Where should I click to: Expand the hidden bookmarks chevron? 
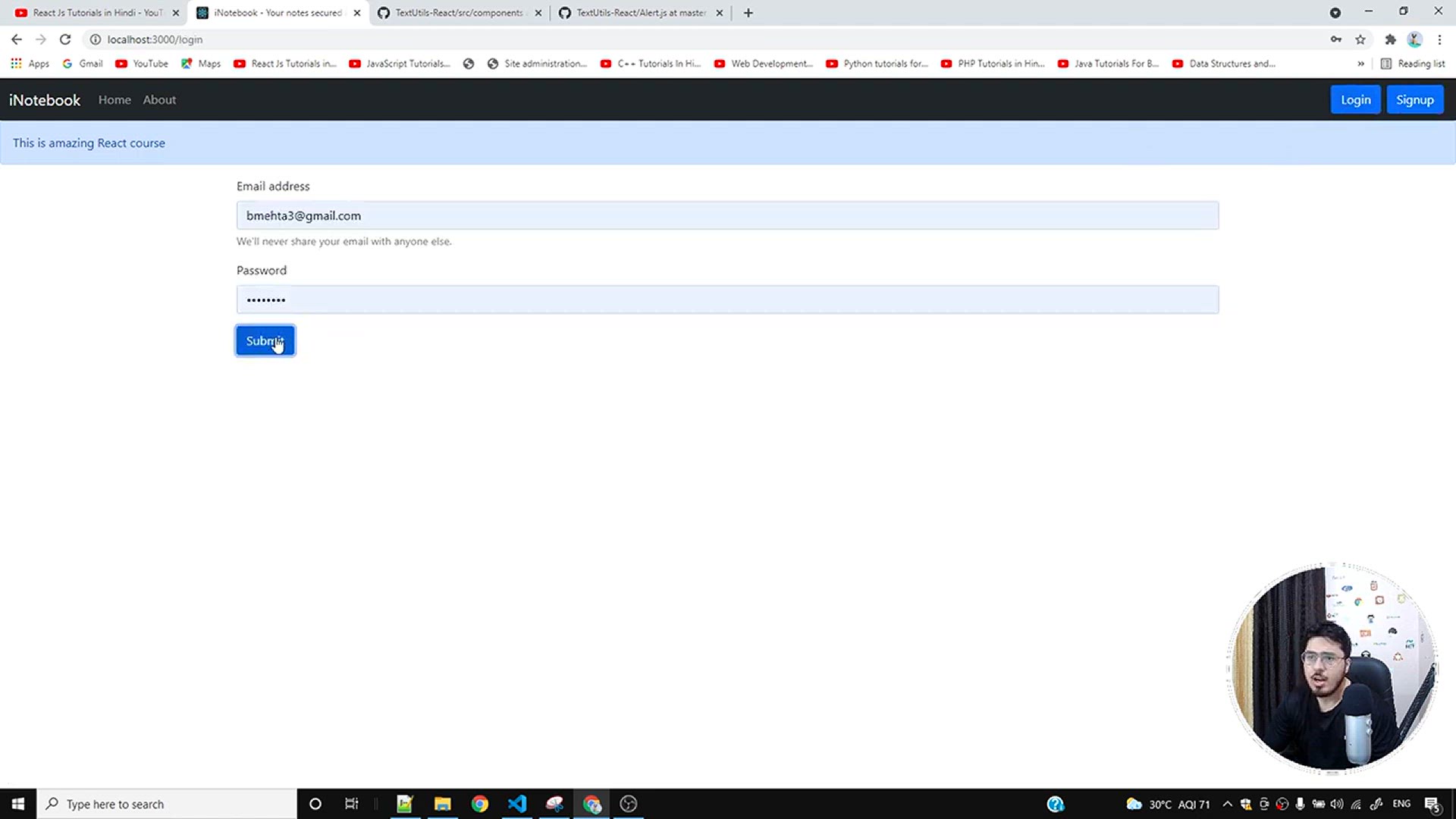click(1360, 64)
